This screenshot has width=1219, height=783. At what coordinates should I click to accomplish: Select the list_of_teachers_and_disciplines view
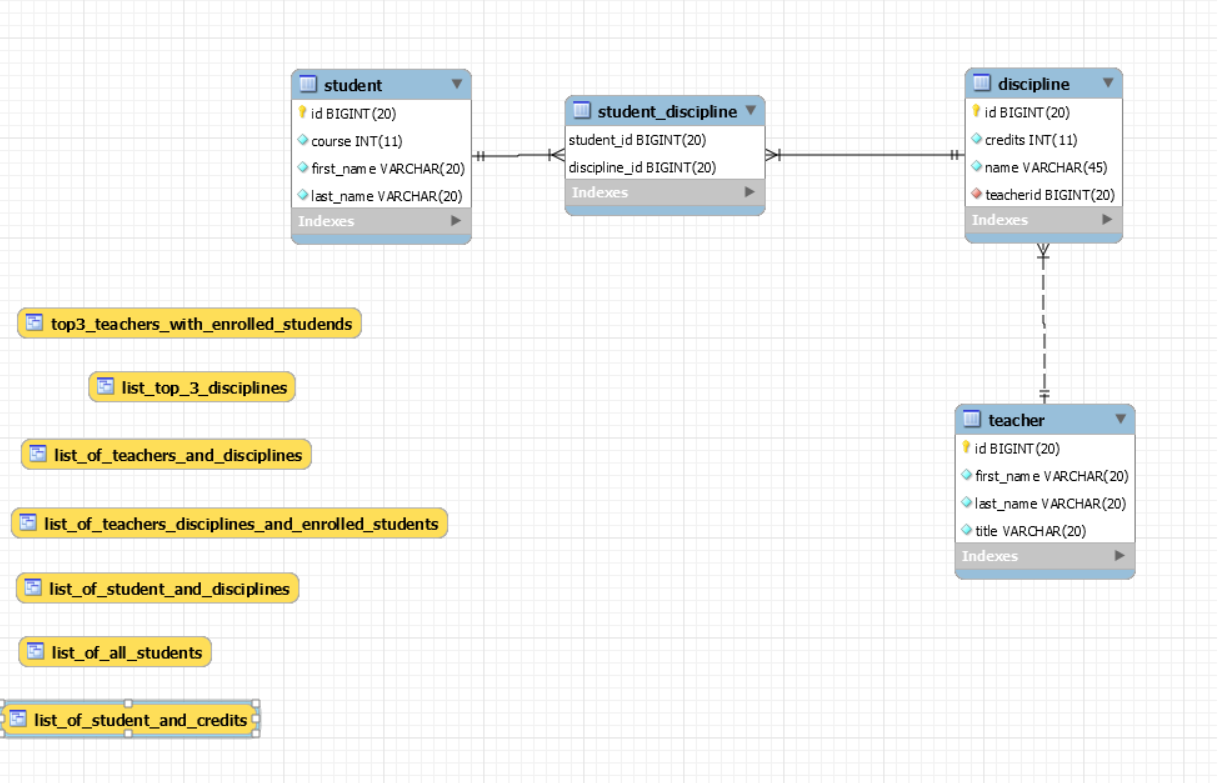pyautogui.click(x=166, y=454)
